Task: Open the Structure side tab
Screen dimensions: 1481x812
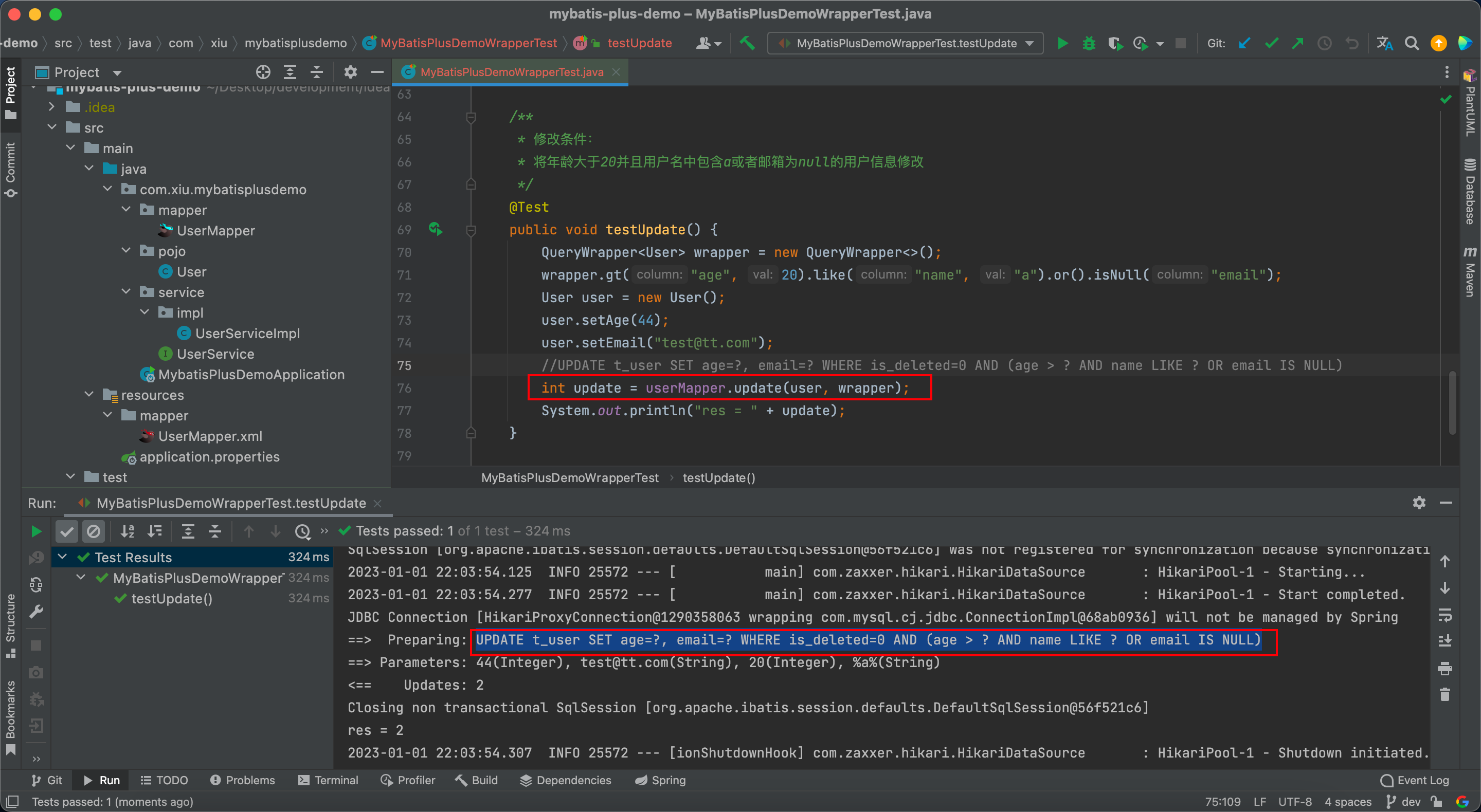Action: coord(10,625)
